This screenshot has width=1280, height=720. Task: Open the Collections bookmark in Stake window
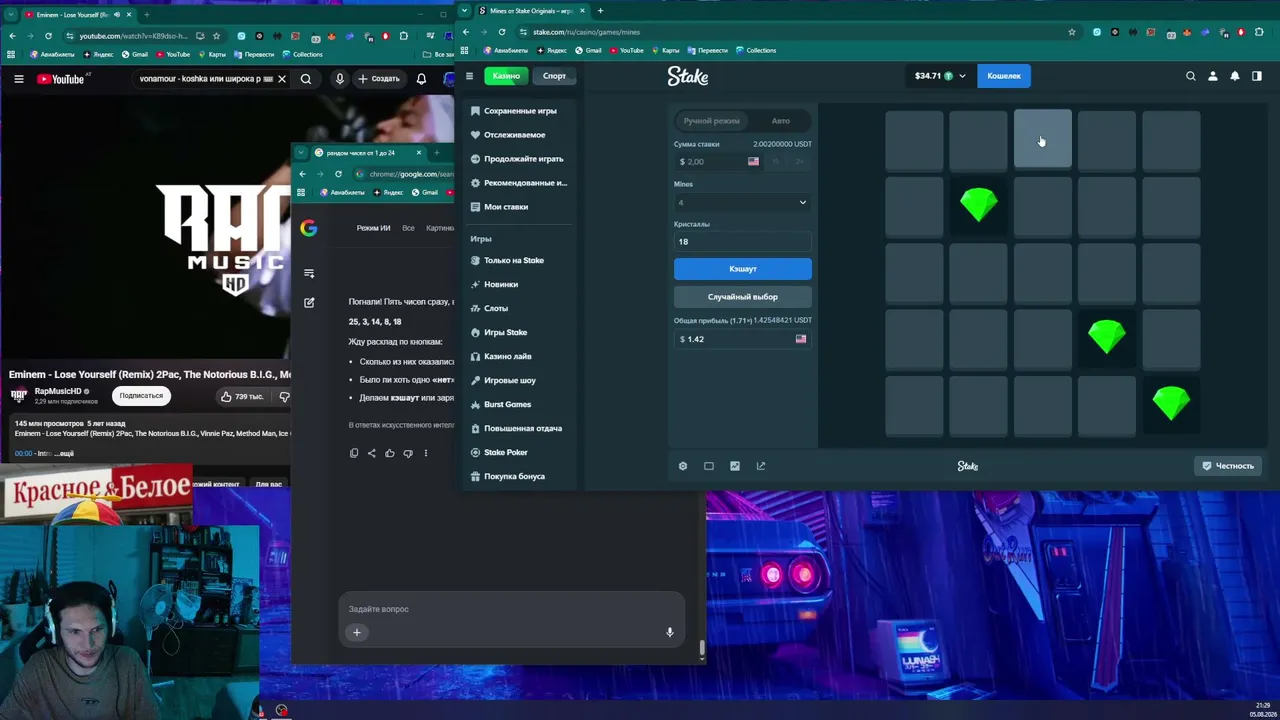pyautogui.click(x=756, y=50)
